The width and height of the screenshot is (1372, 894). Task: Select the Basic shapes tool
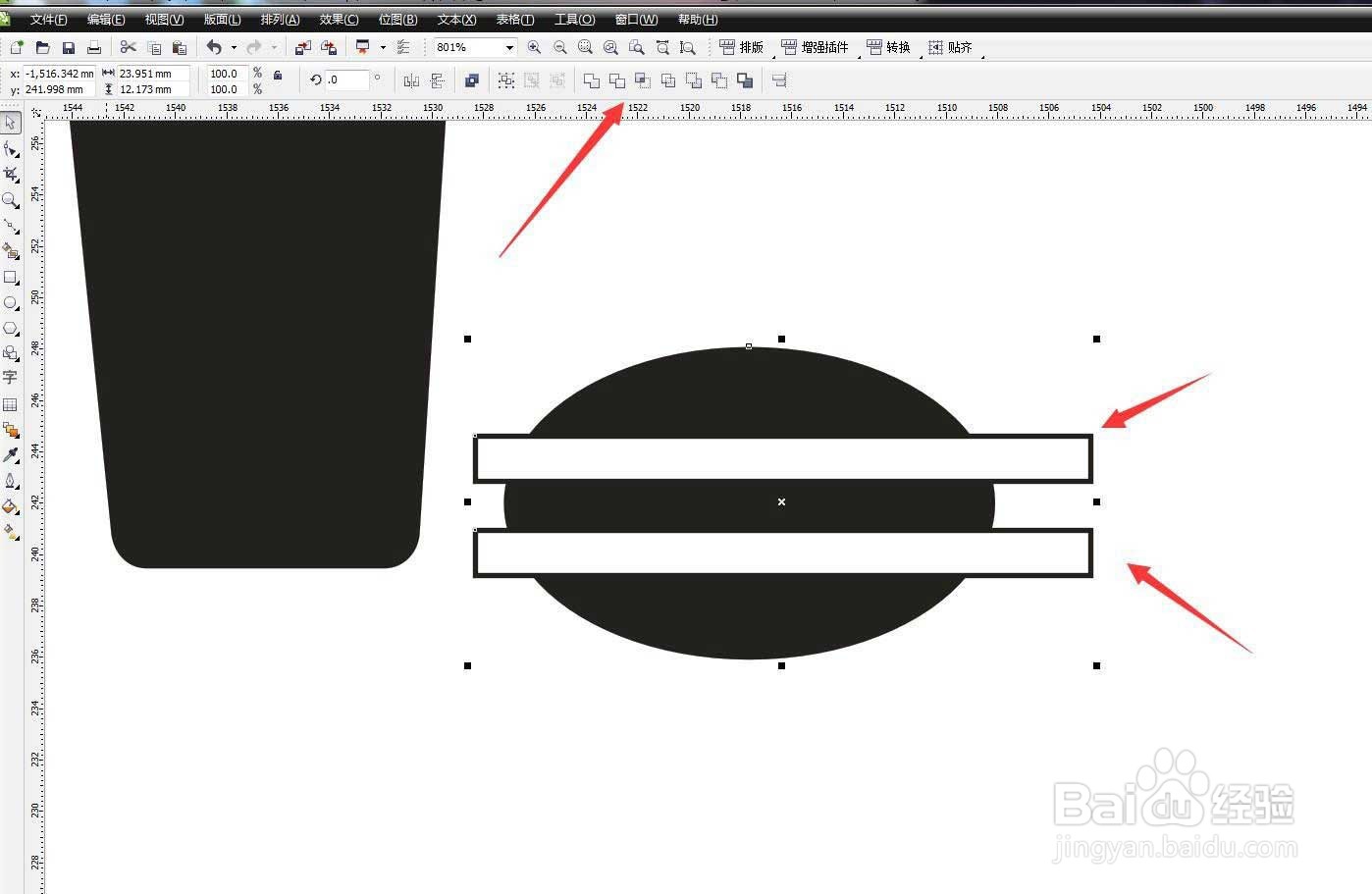pyautogui.click(x=10, y=353)
